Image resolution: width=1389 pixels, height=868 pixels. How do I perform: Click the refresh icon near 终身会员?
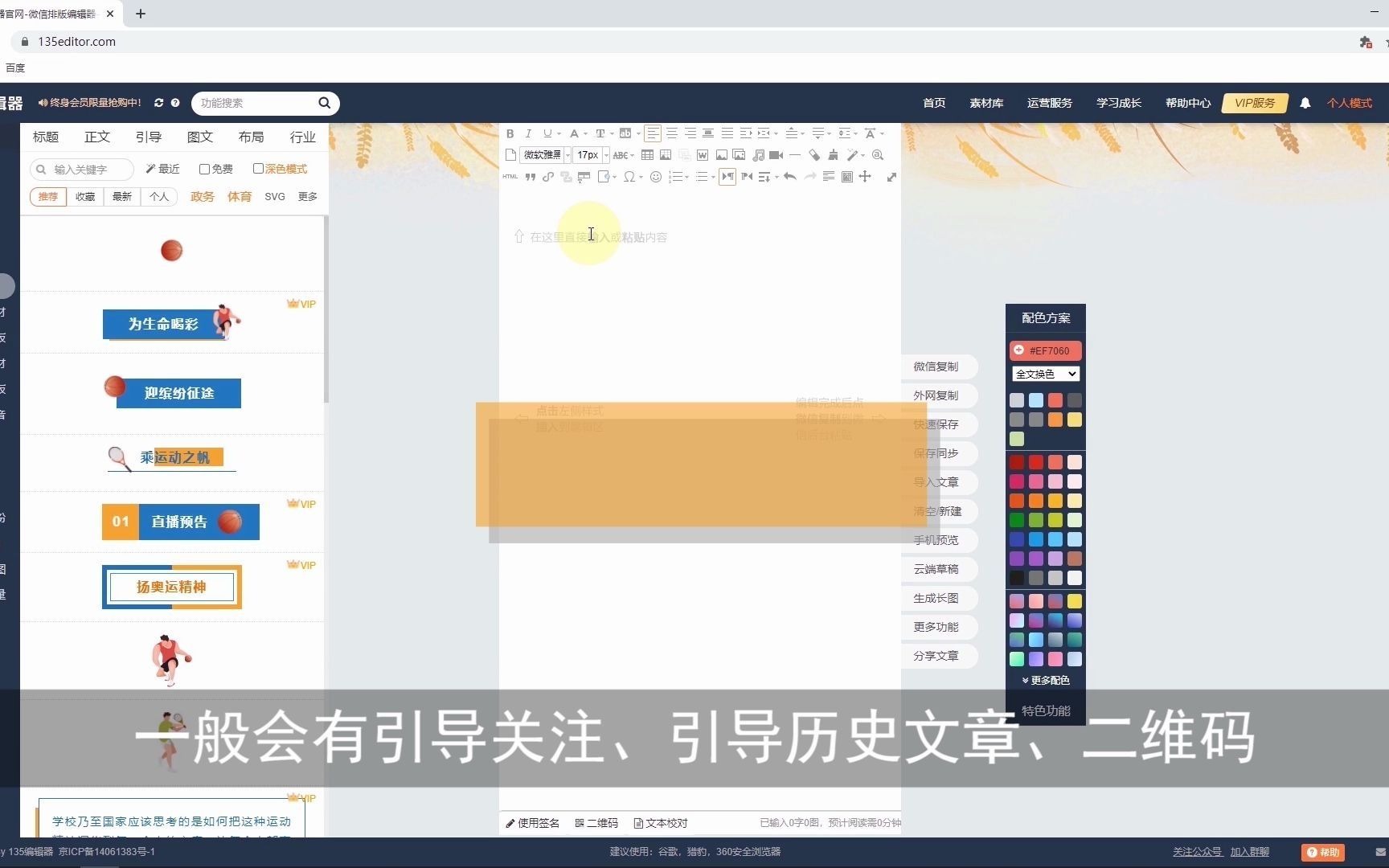click(158, 103)
